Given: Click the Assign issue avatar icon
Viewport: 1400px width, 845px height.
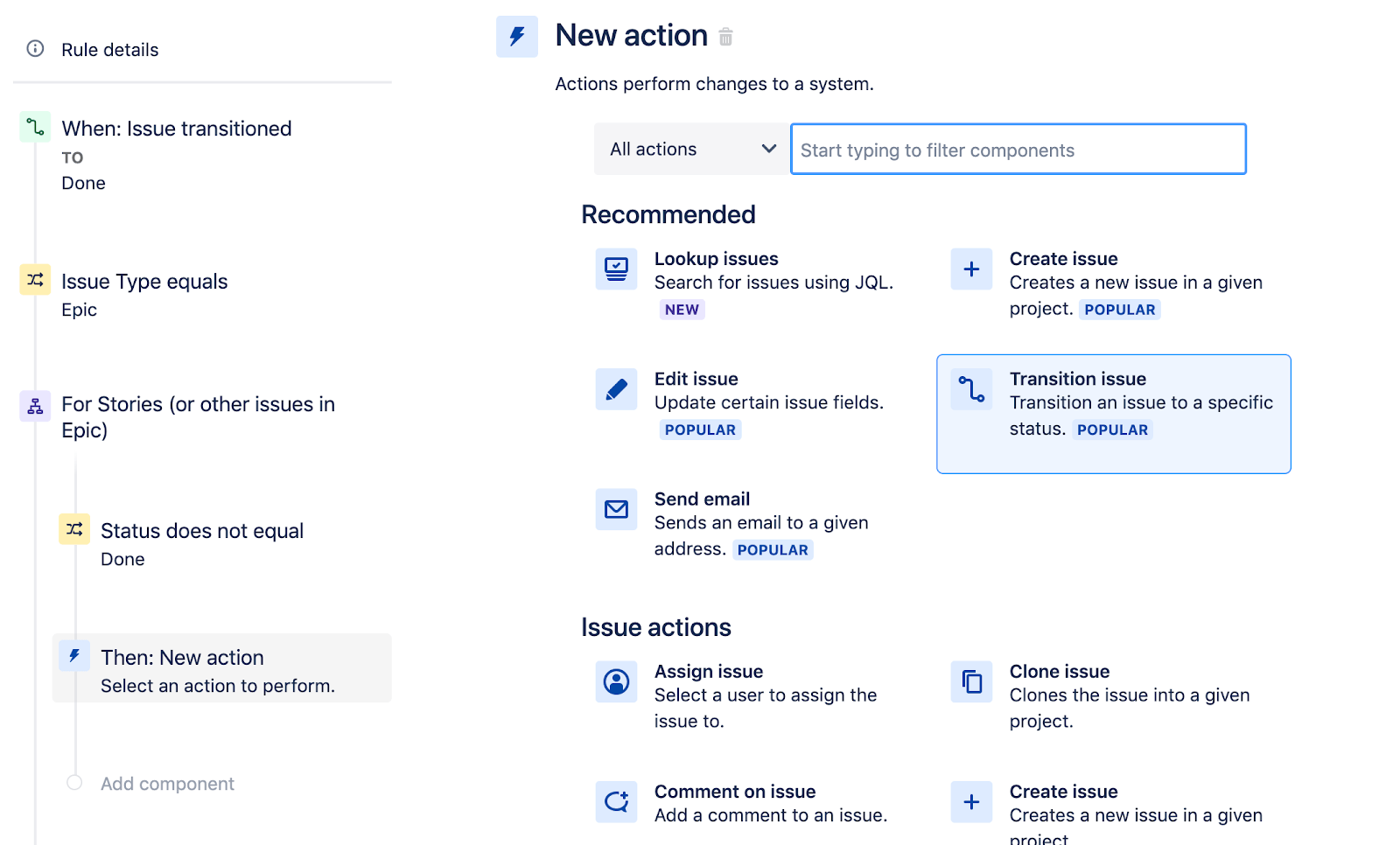Looking at the screenshot, I should click(616, 682).
